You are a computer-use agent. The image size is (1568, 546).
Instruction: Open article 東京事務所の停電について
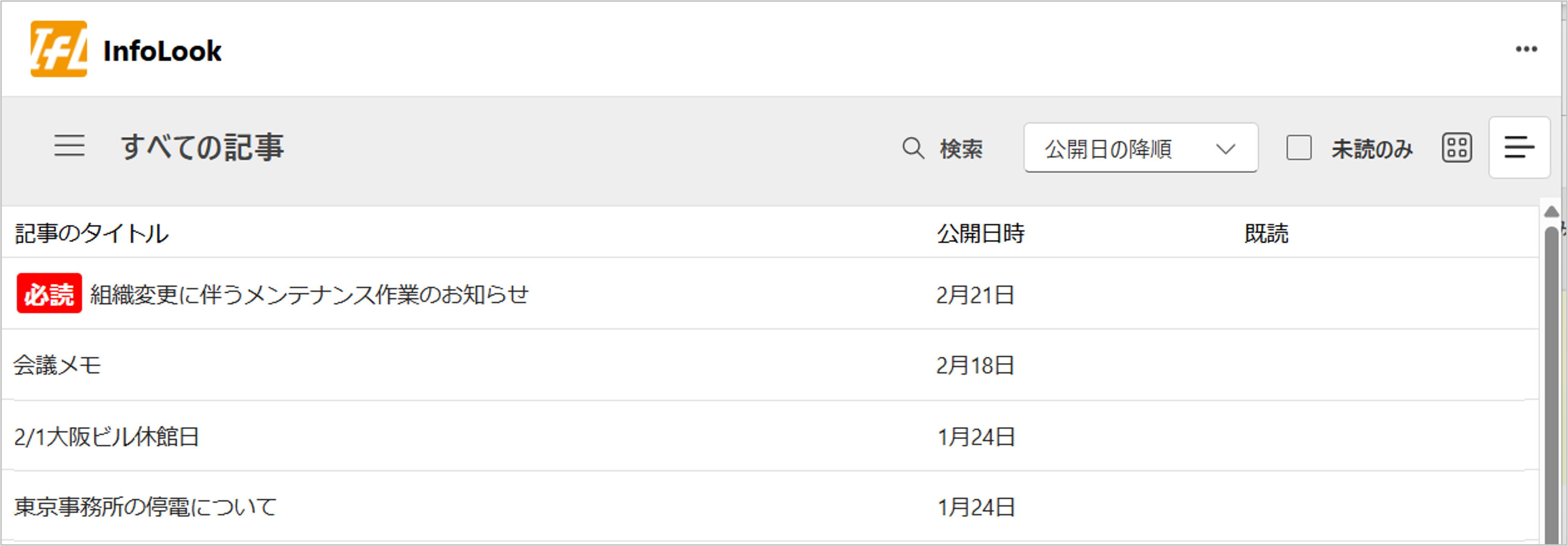145,507
